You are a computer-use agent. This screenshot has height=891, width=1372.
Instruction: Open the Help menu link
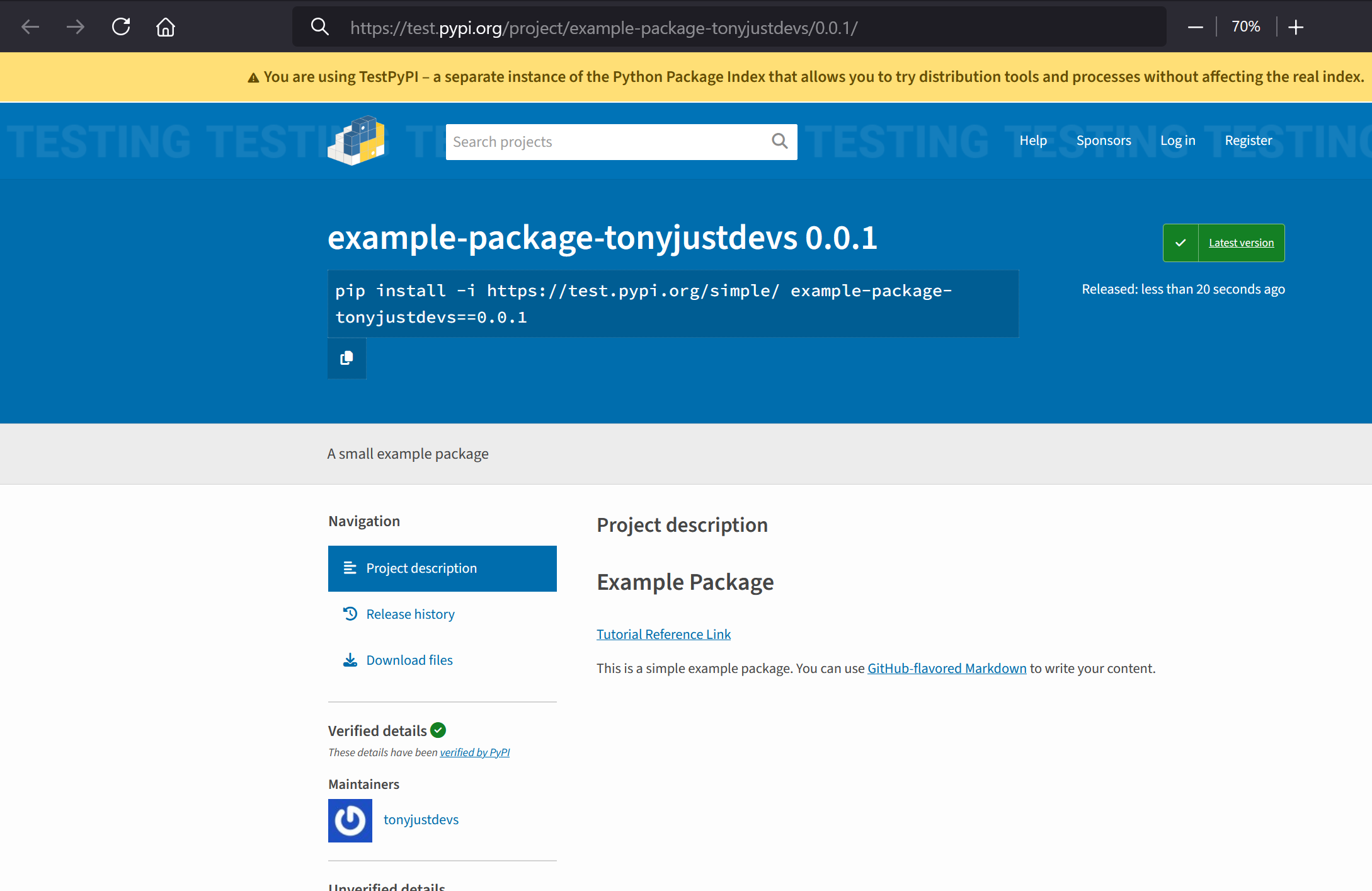point(1033,141)
